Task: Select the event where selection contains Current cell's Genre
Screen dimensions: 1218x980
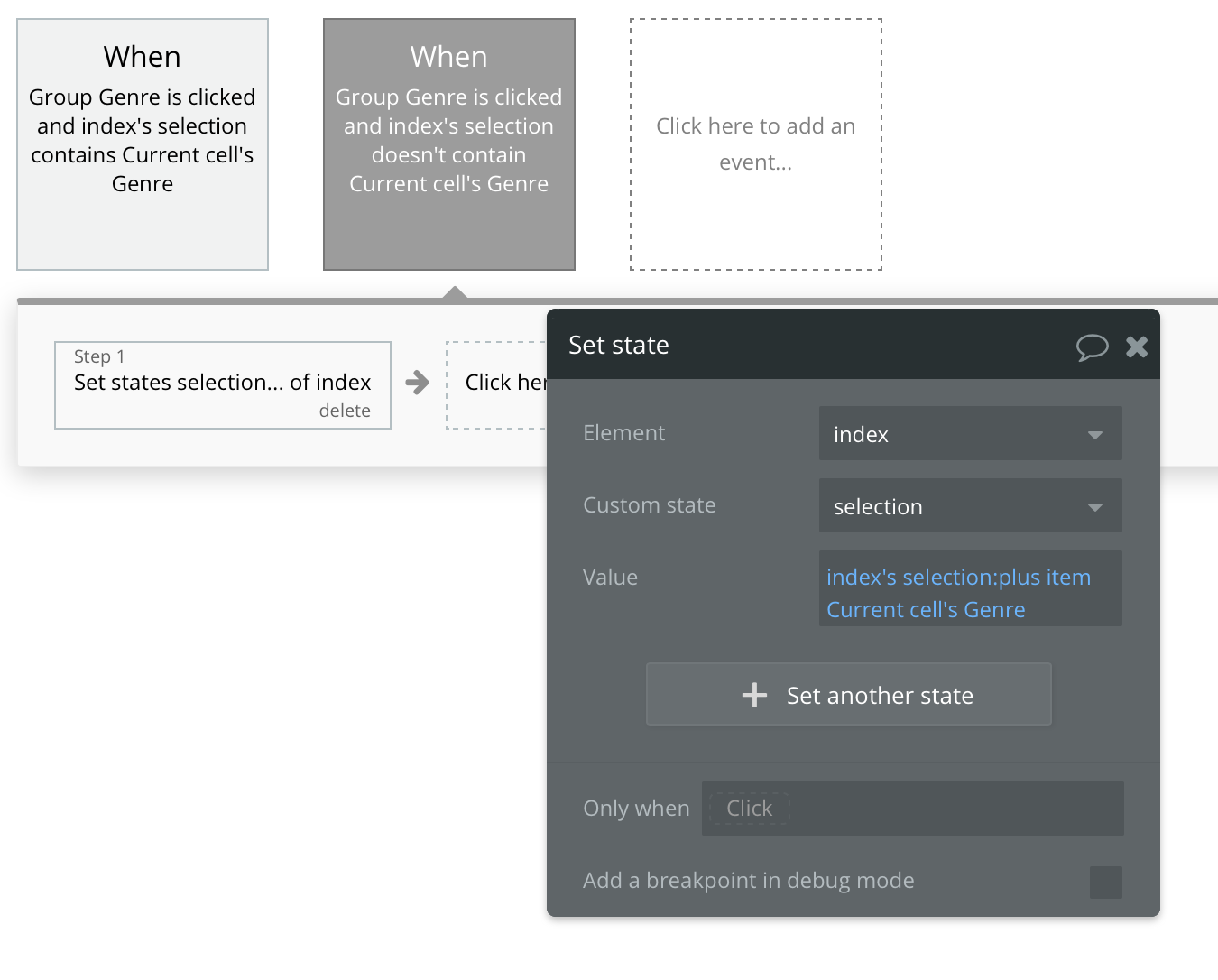Action: pyautogui.click(x=143, y=144)
